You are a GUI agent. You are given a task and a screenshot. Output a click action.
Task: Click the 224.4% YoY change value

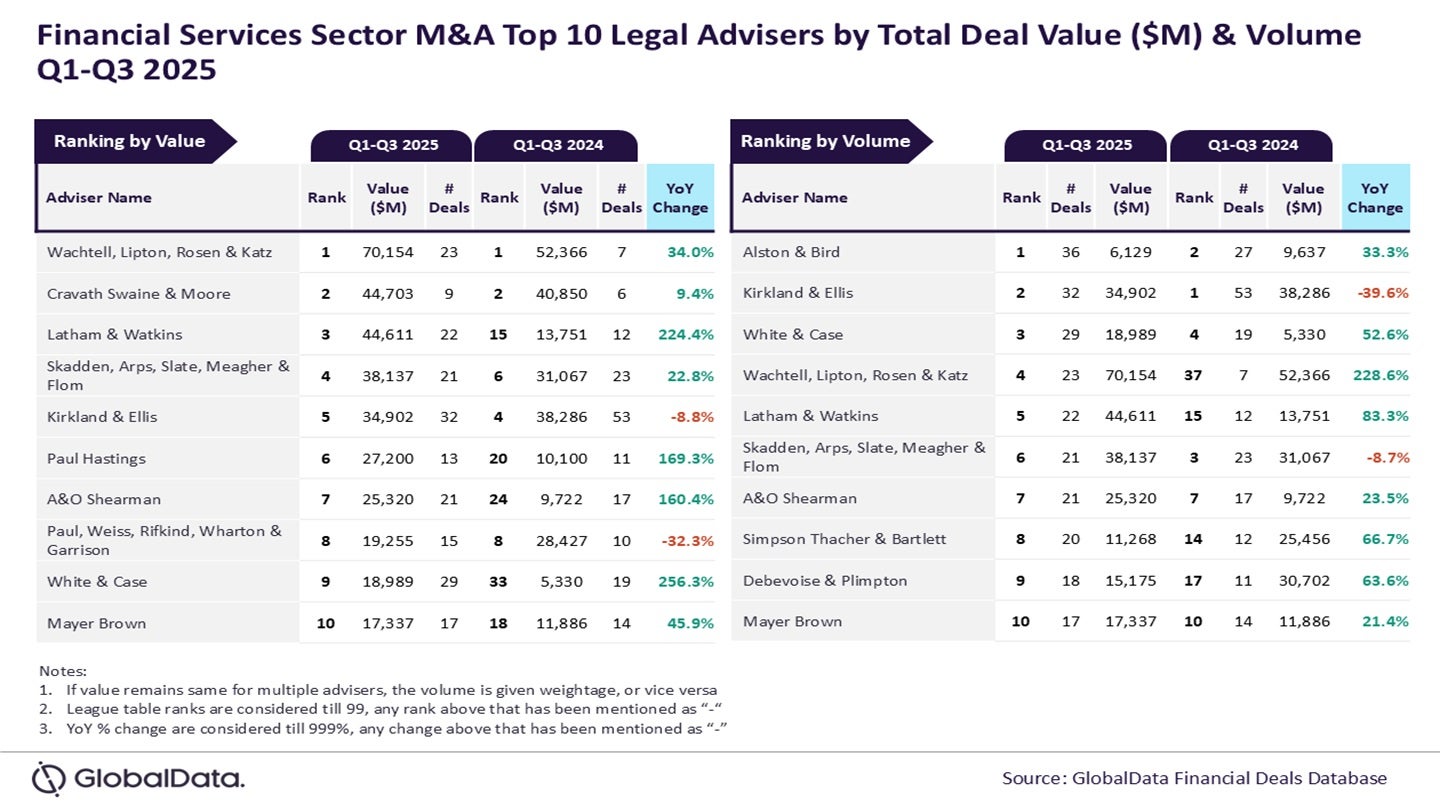point(685,334)
